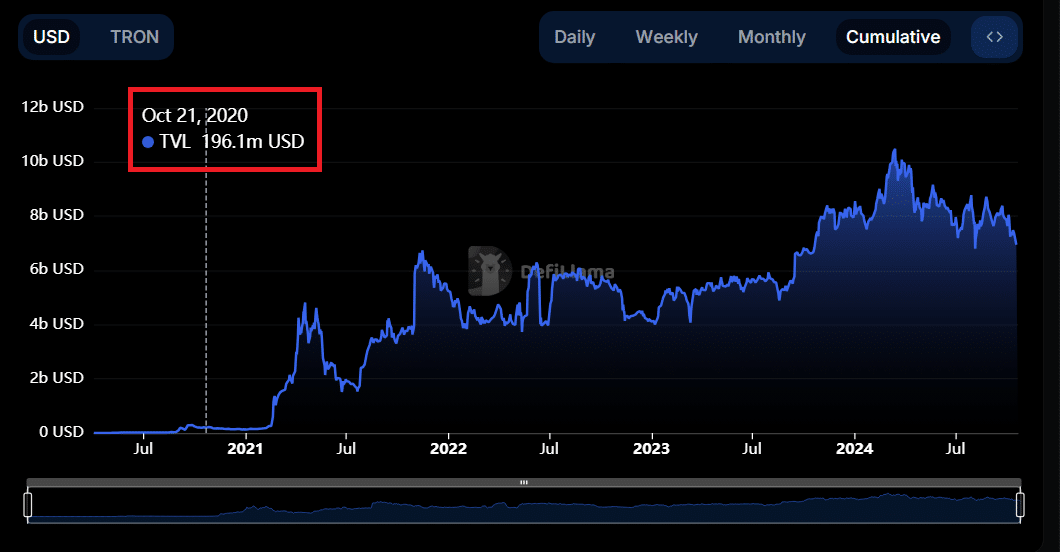The image size is (1060, 552).
Task: Click the 12b USD y-axis label
Action: [53, 107]
